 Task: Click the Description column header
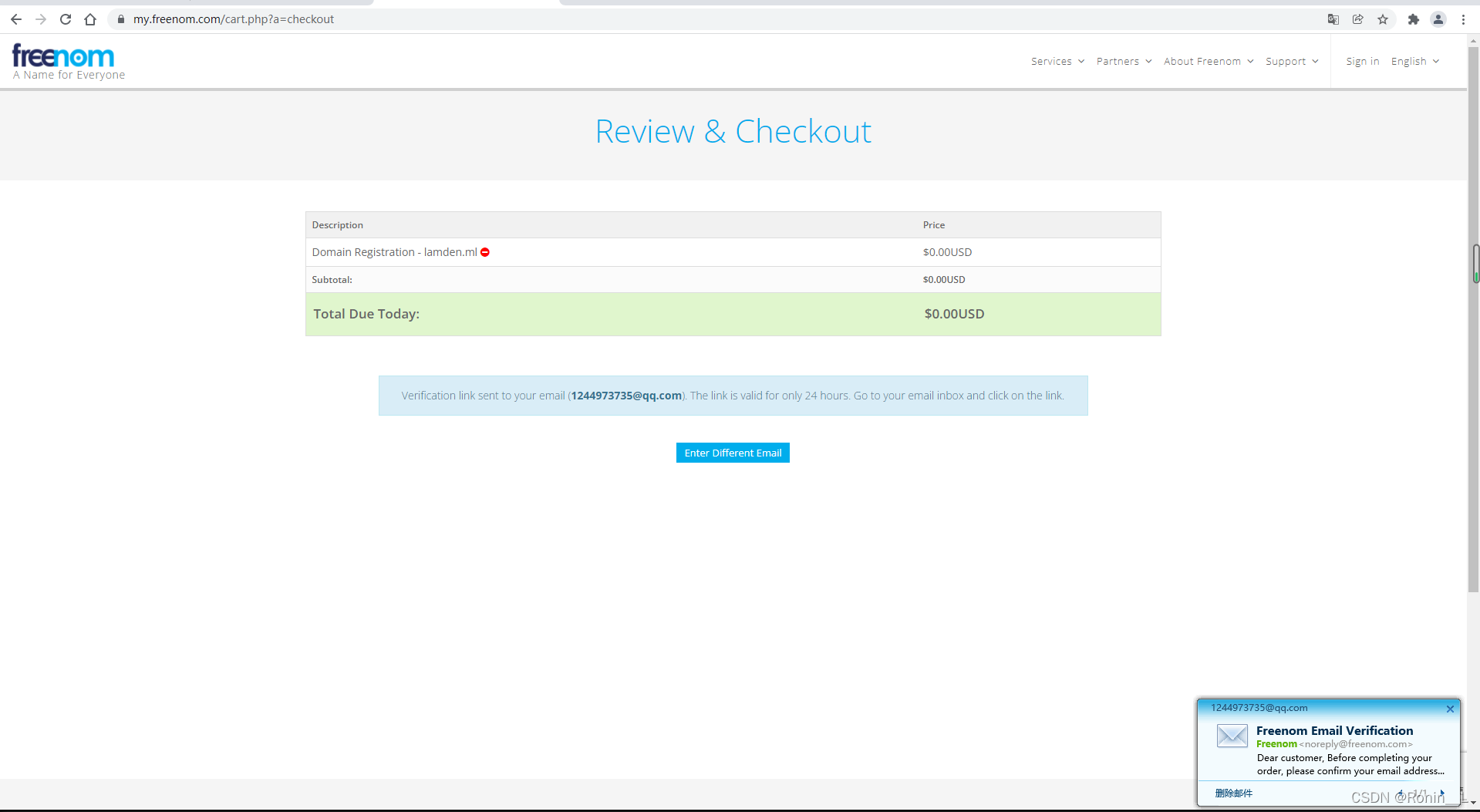click(x=337, y=225)
